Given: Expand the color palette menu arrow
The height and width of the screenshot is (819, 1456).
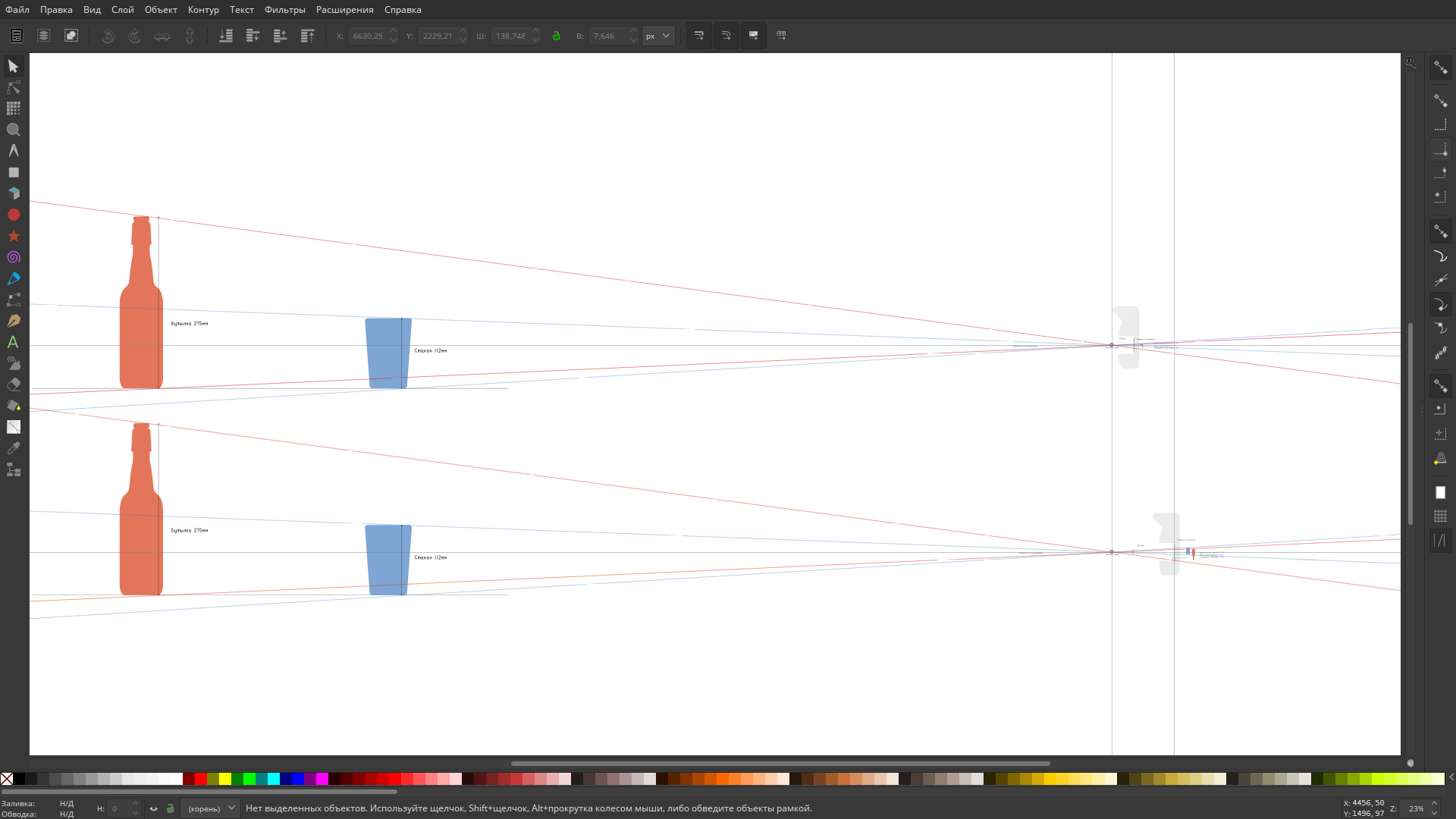Looking at the screenshot, I should coord(1451,778).
